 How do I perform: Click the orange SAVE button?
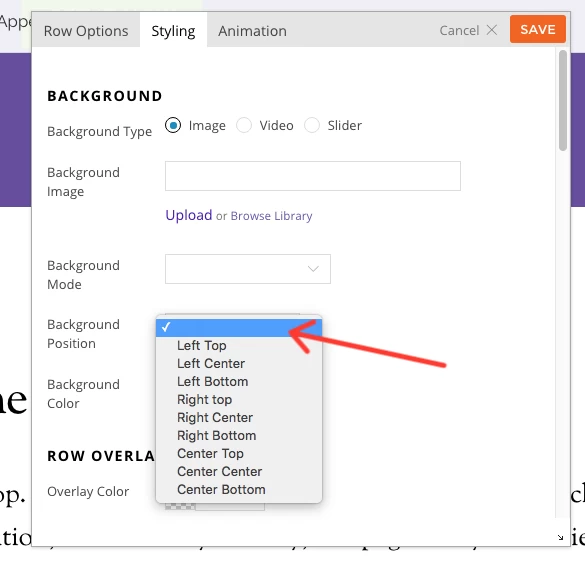coord(538,29)
